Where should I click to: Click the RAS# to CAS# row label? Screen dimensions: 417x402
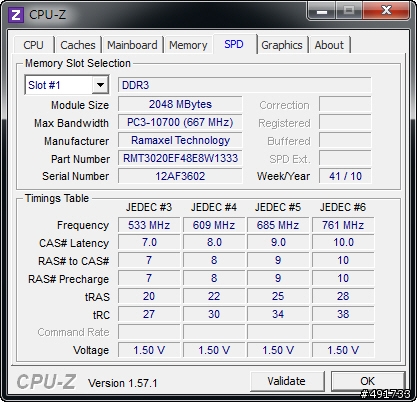click(74, 261)
